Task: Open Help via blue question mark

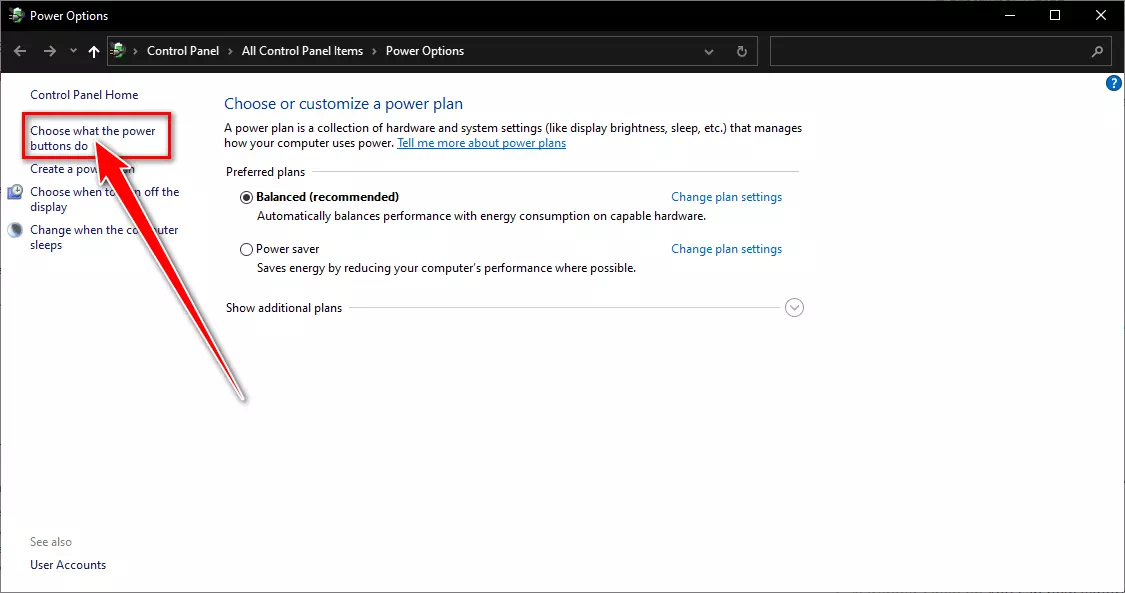Action: pyautogui.click(x=1113, y=84)
